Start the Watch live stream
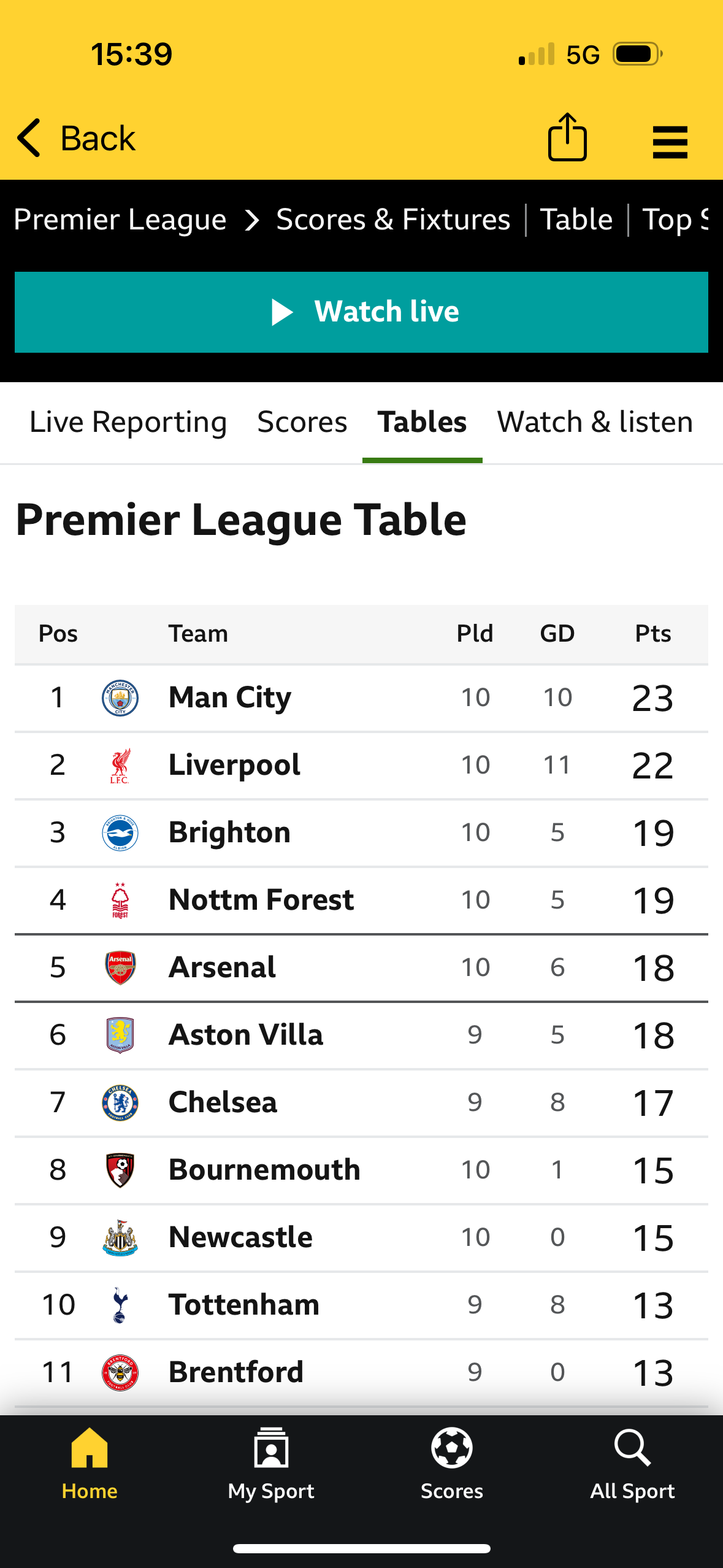The image size is (723, 1568). click(x=361, y=312)
